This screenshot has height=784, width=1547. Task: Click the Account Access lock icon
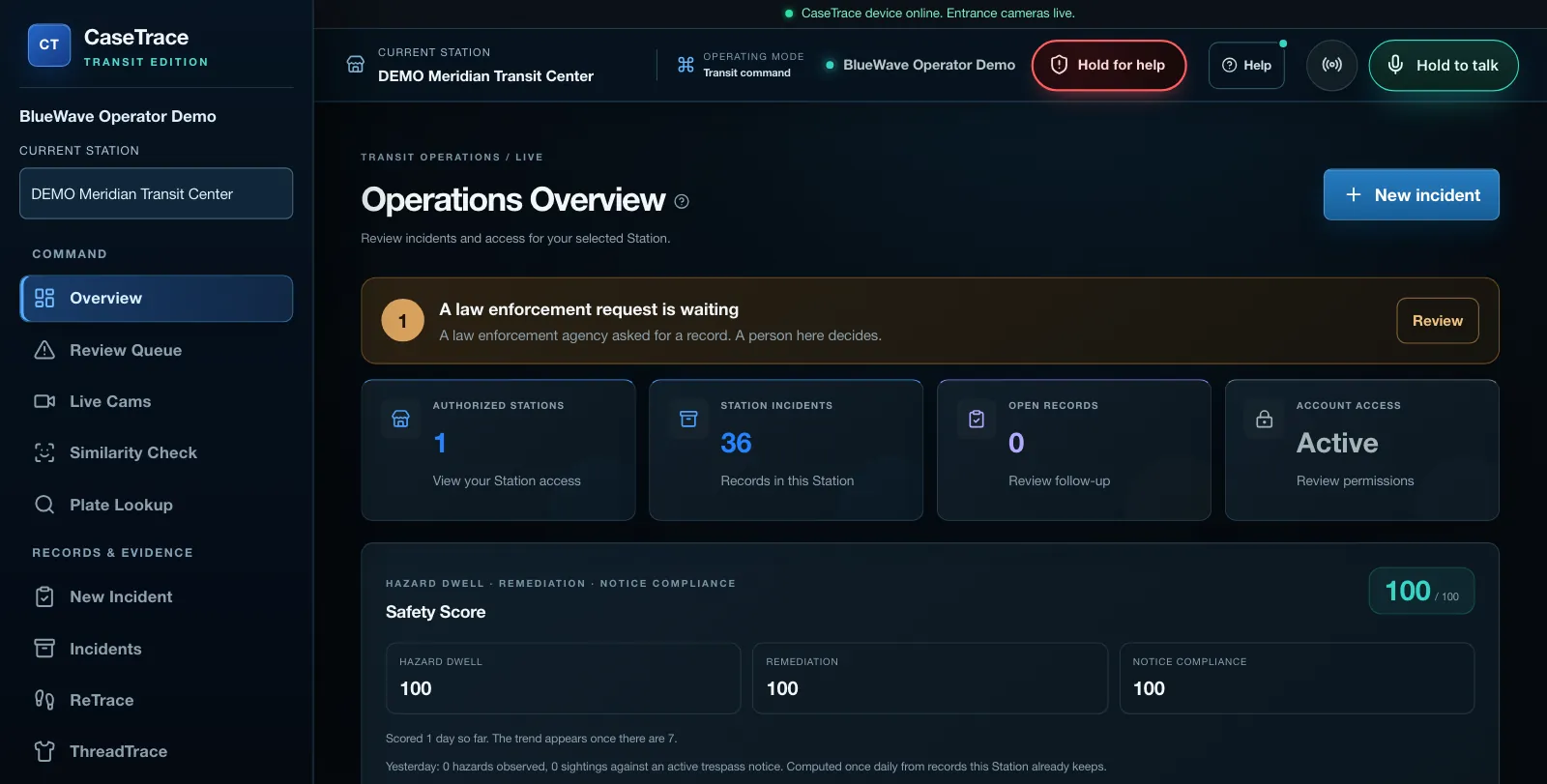pos(1264,419)
